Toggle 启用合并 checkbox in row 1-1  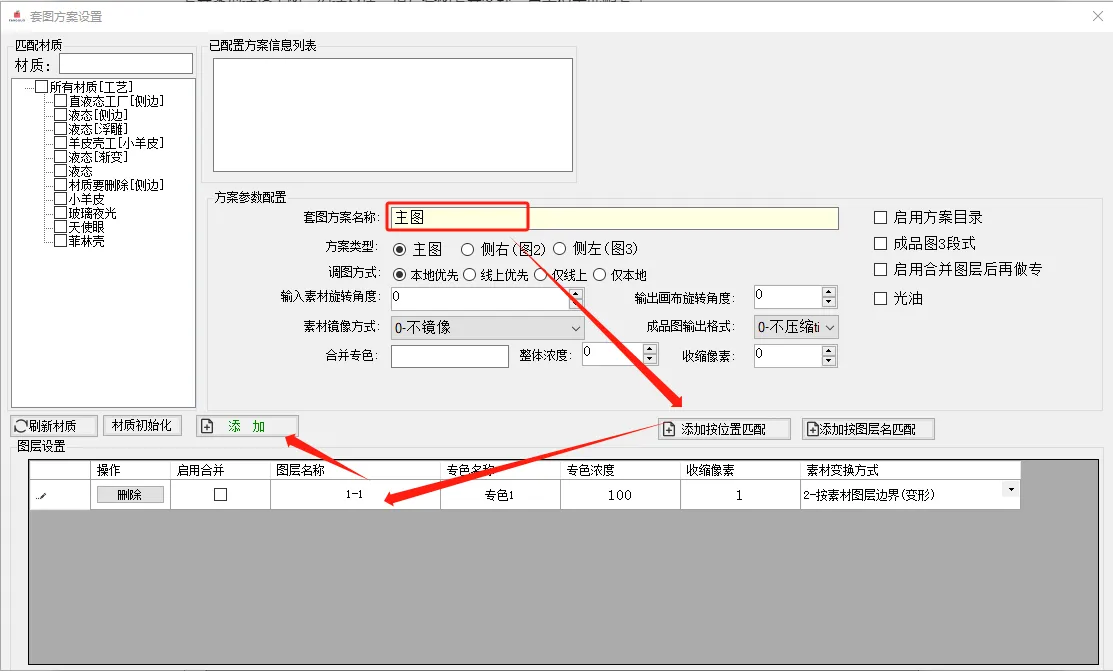(x=221, y=494)
